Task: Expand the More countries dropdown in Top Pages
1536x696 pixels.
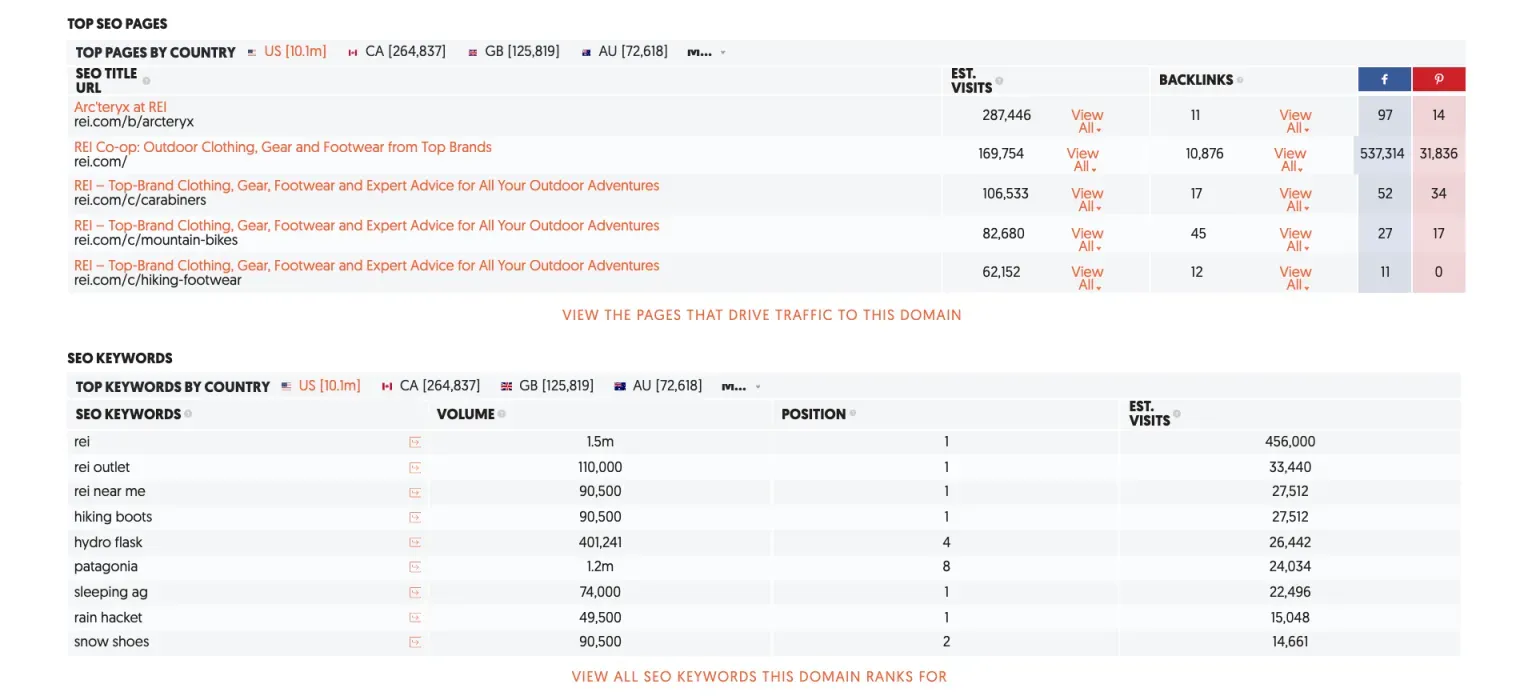Action: [x=706, y=52]
